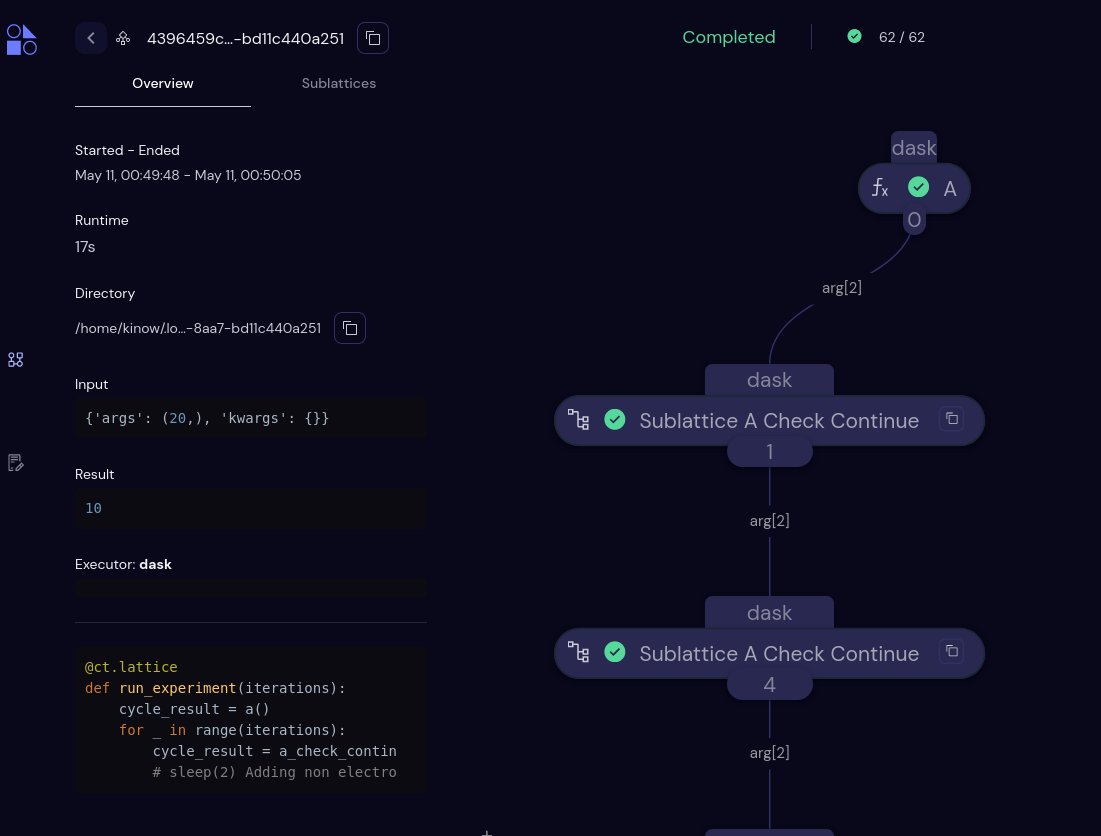Click arg[2] edge label below node 1

coord(770,521)
